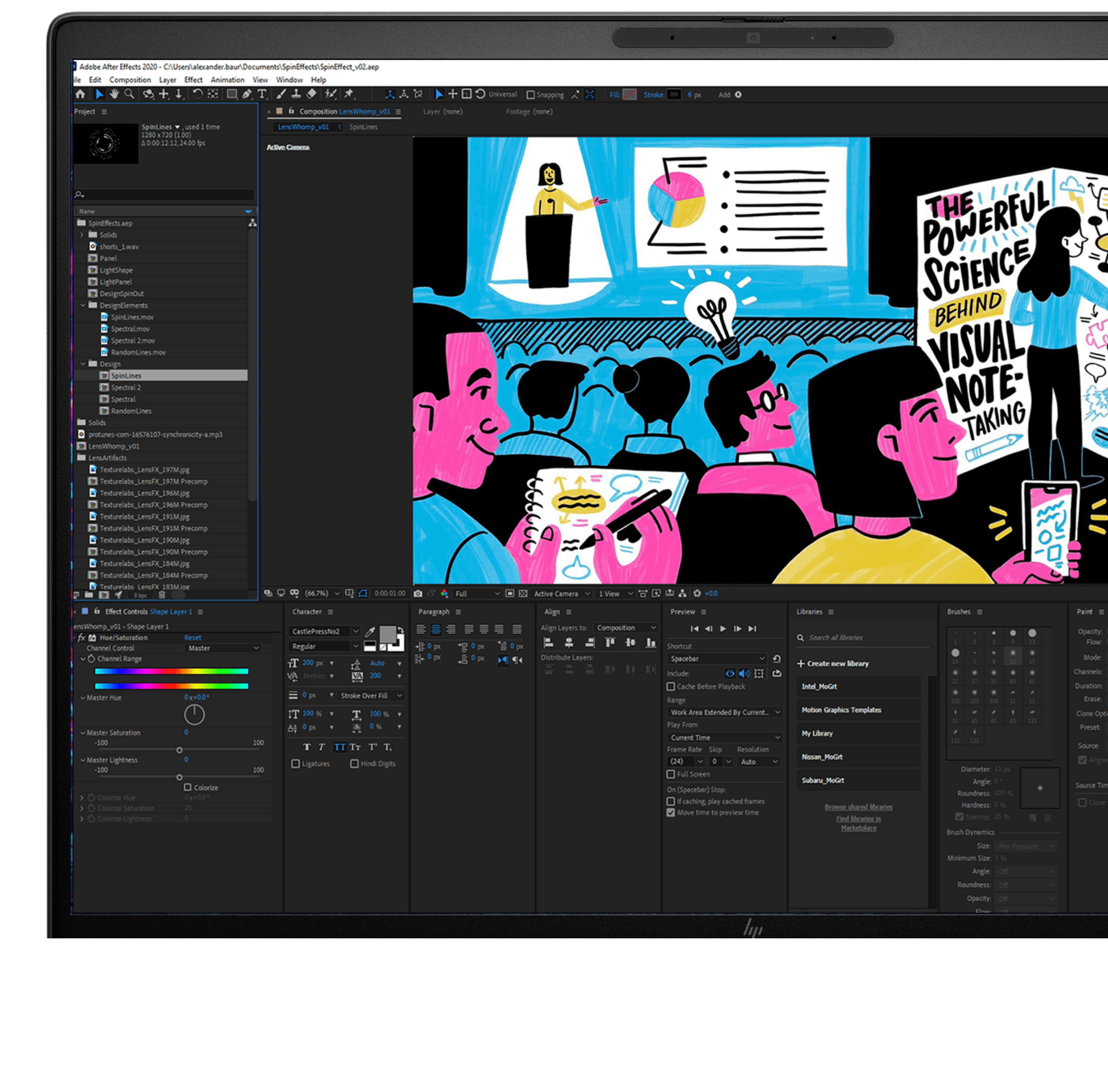Check Cache Before Playback option
Screen dimensions: 1108x1092
671,686
